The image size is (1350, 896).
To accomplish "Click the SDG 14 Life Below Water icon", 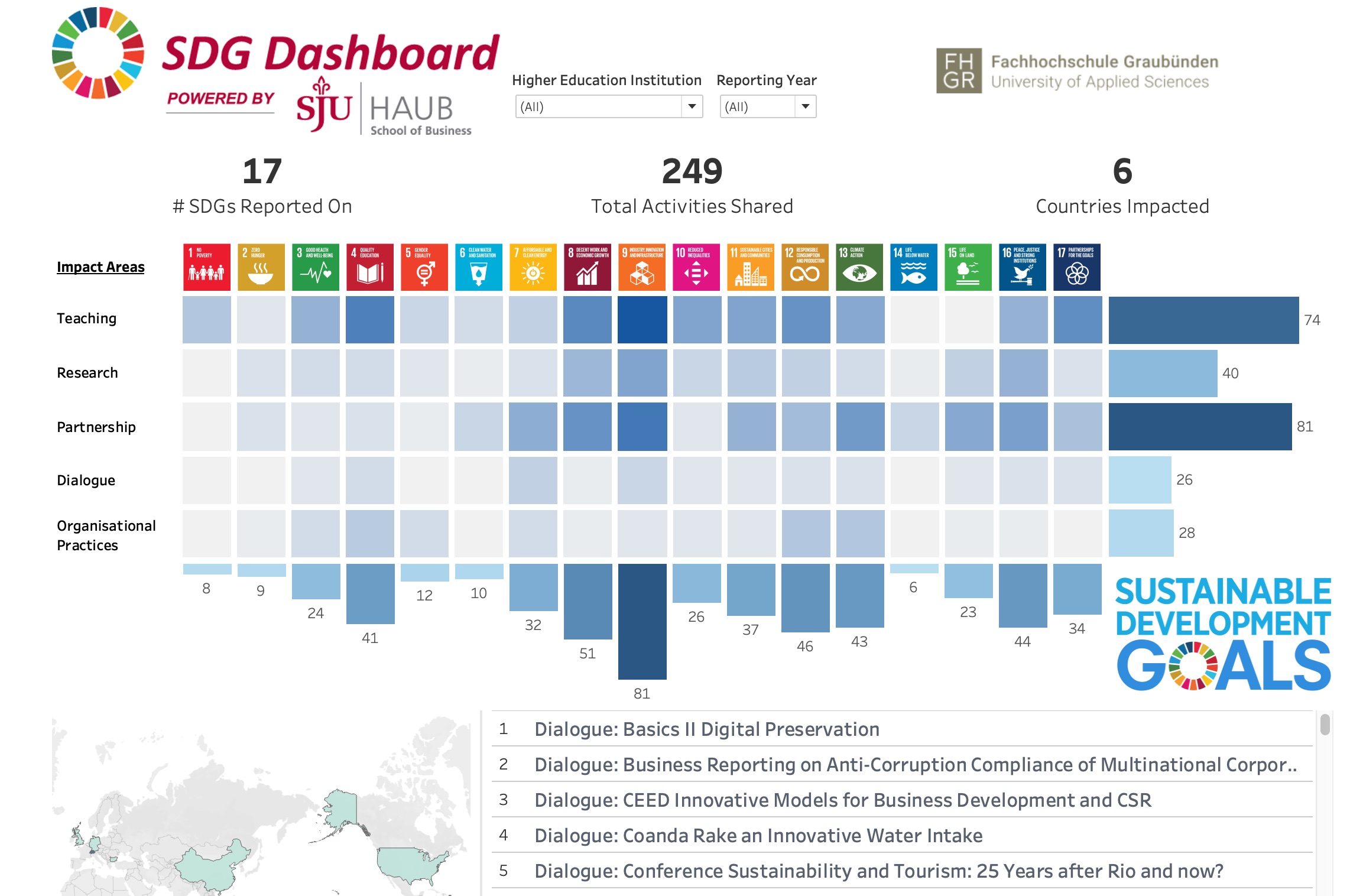I will point(913,267).
